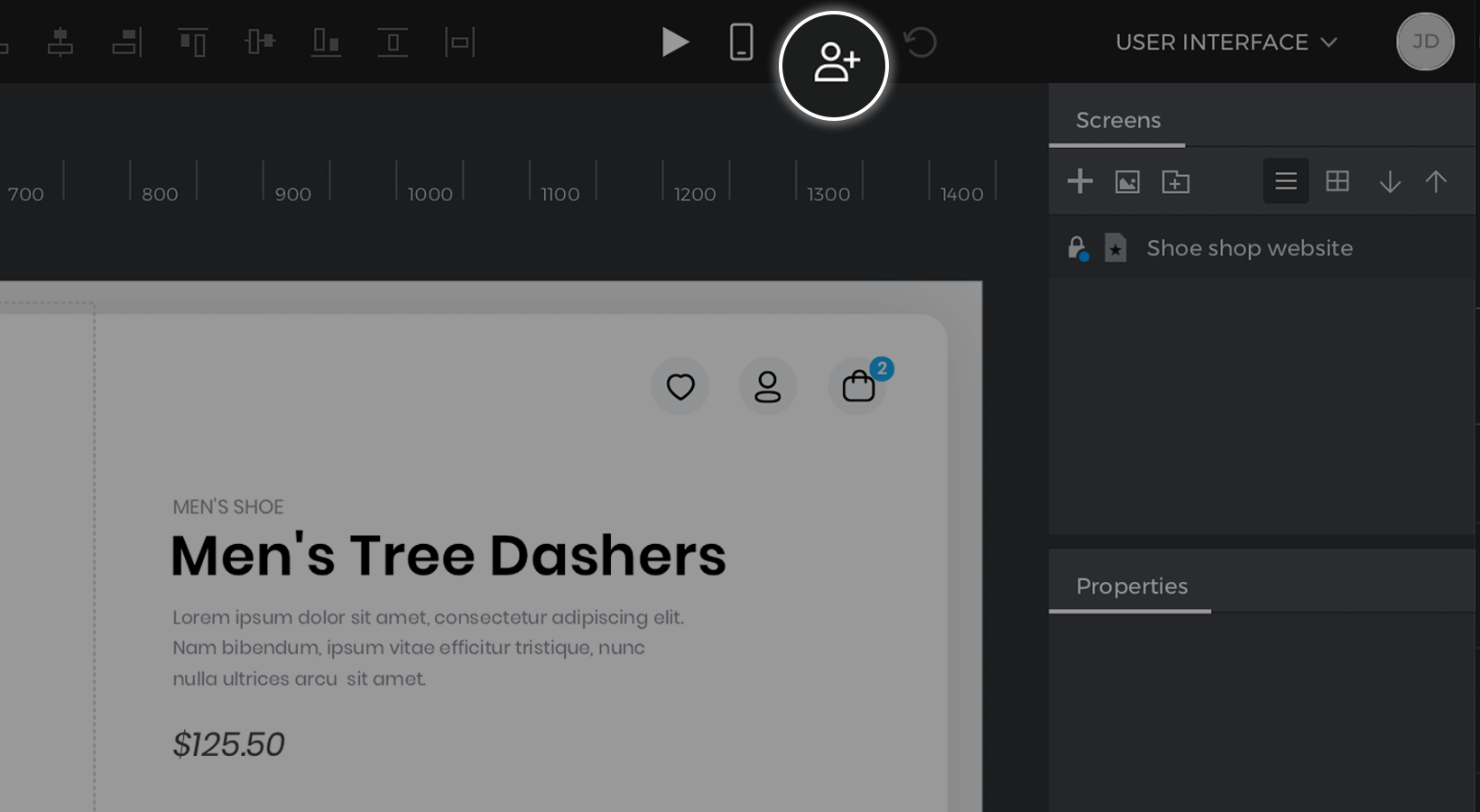
Task: Move screen up with up arrow
Action: 1436,181
